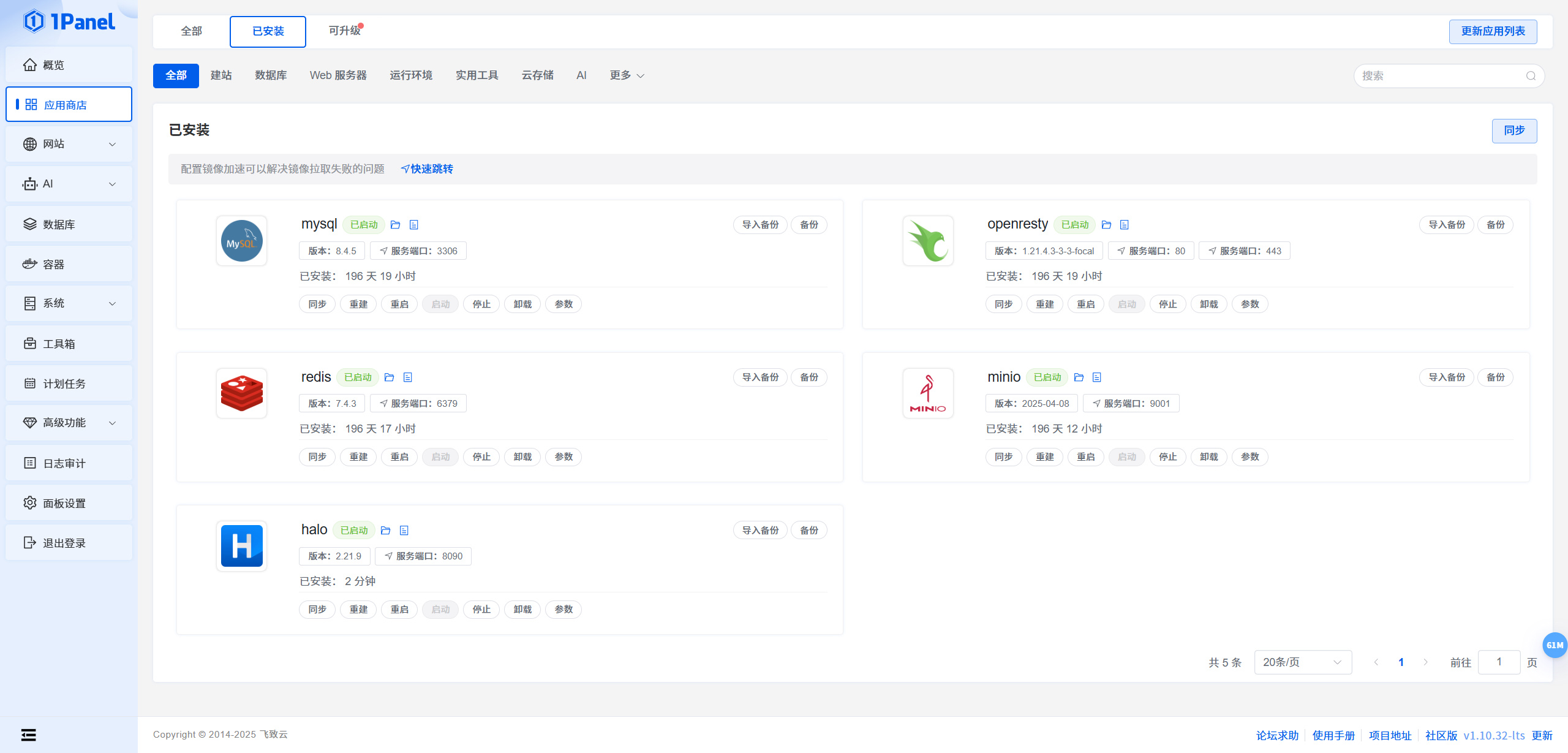Open openresty log document icon
Screen dimensions: 1568x753
(x=1125, y=225)
